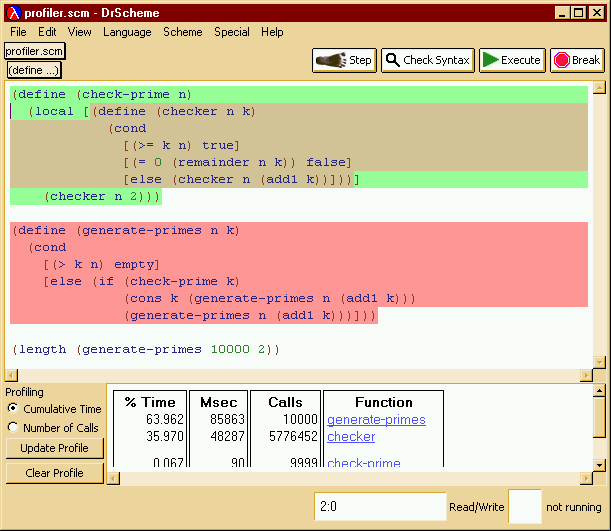The width and height of the screenshot is (611, 531).
Task: Open the Special menu
Action: [232, 32]
